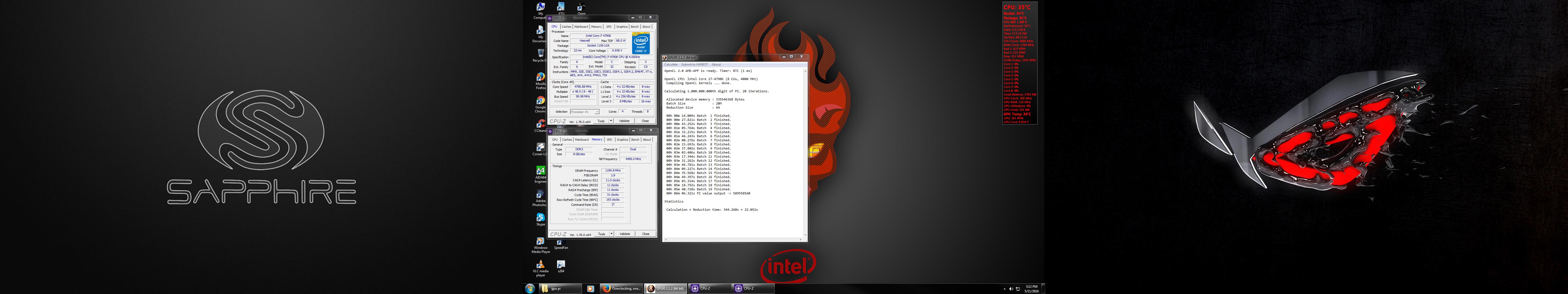Screen dimensions: 1568x294
Task: Click the Calculation + Reduction time line
Action: pos(712,210)
